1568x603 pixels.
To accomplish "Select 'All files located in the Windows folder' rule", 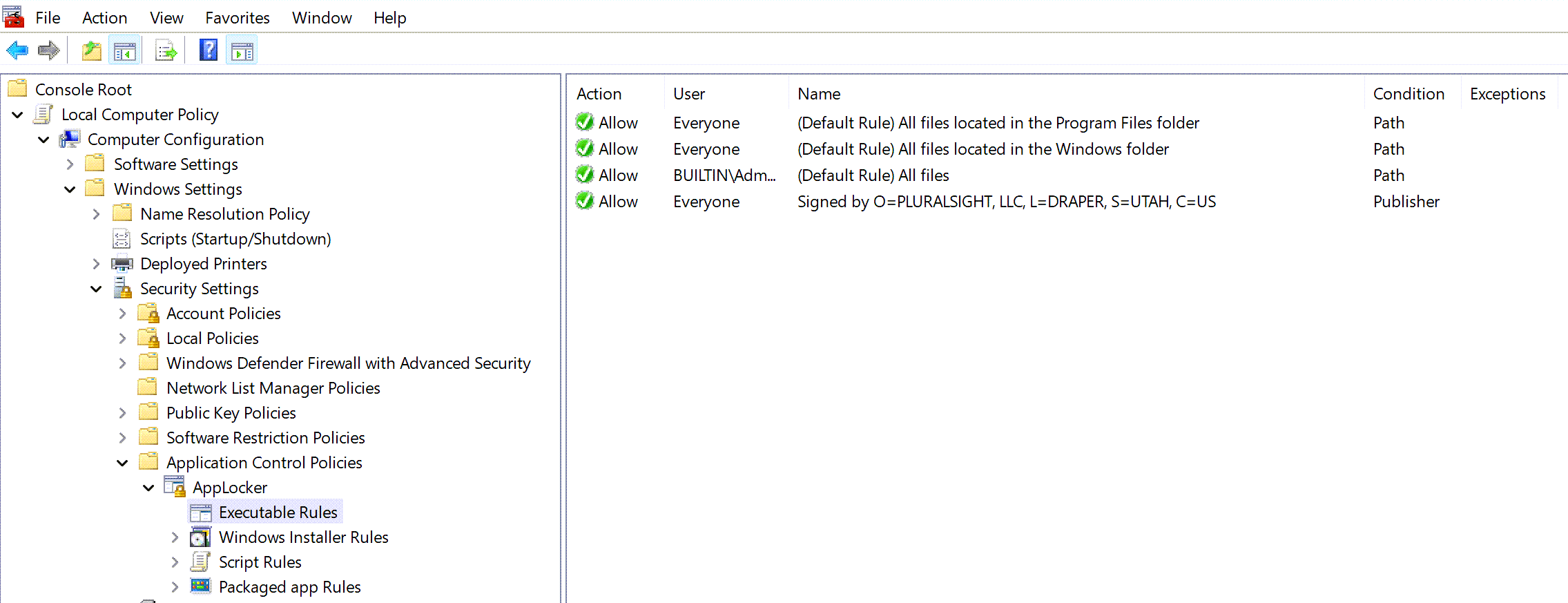I will [983, 149].
